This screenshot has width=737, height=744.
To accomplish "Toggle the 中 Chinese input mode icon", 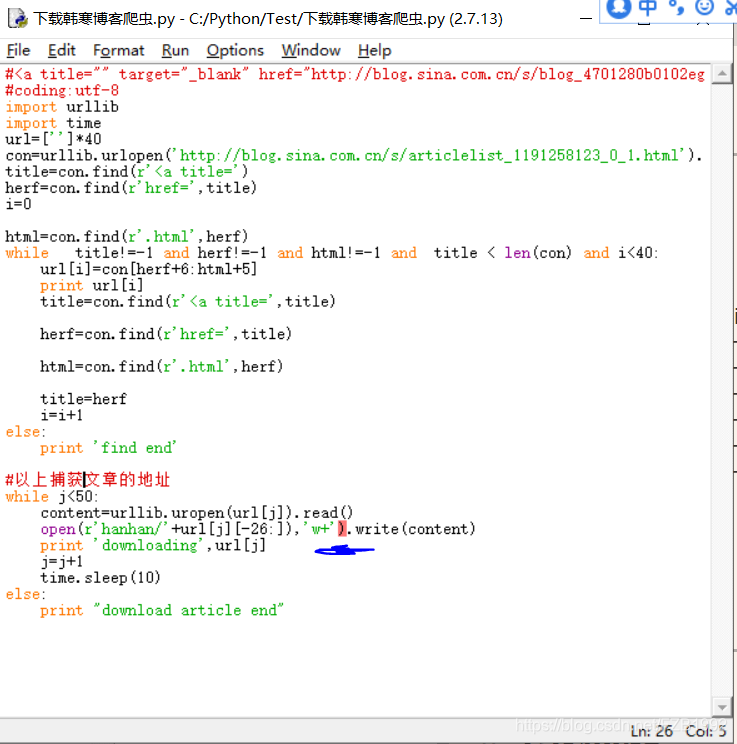I will [x=648, y=7].
